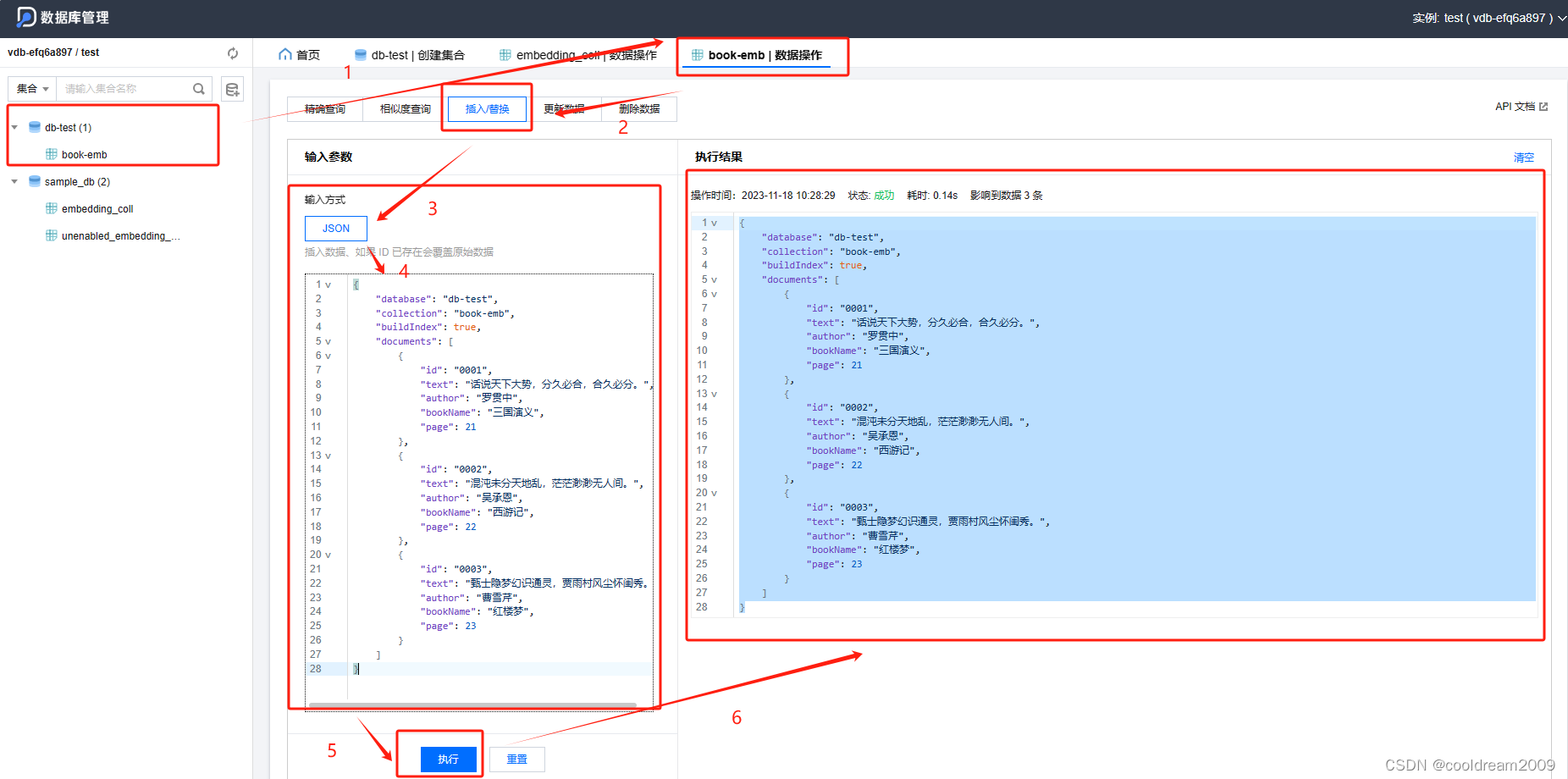Select unenabled_embedding collection in tree
This screenshot has height=779, width=1568.
pos(121,235)
